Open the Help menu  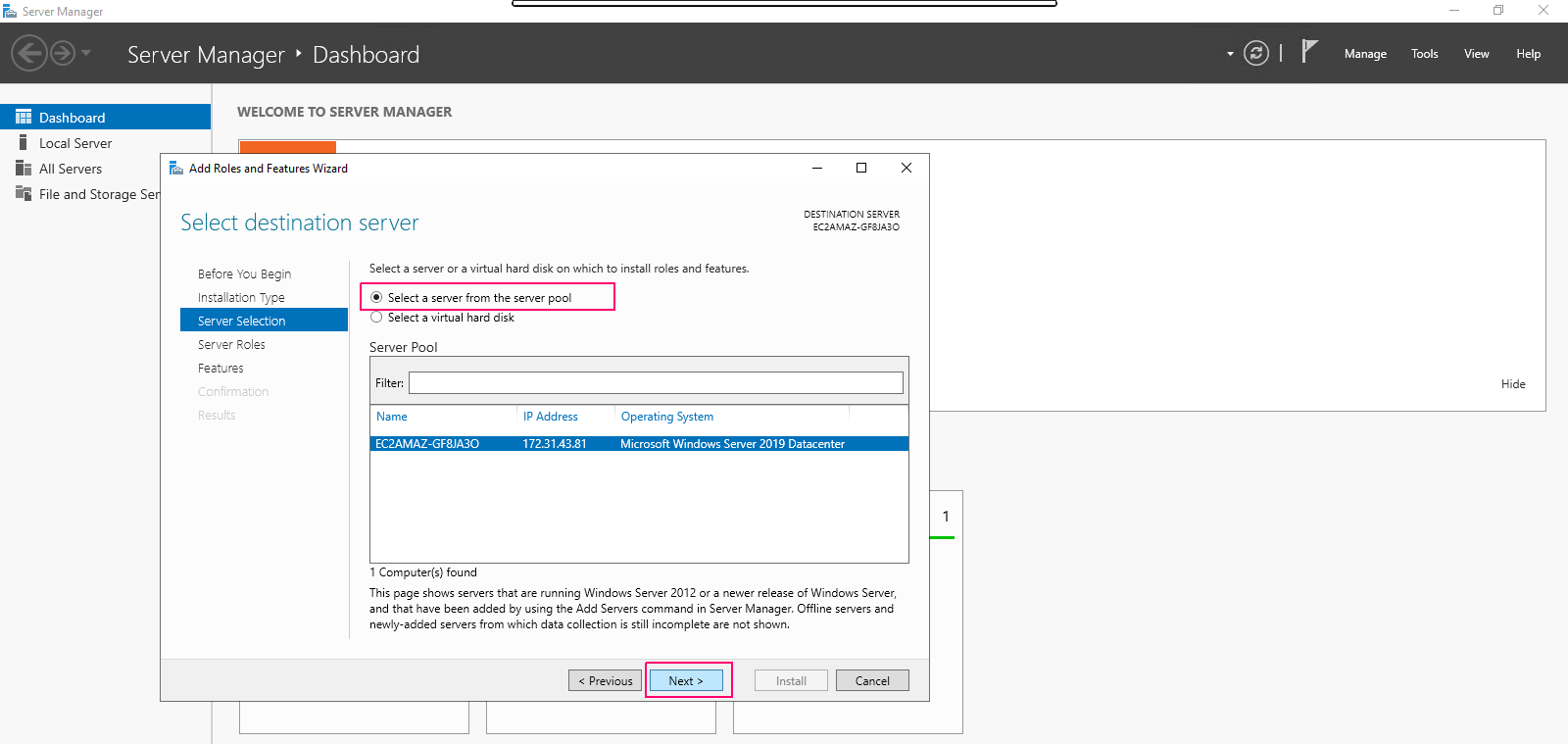click(1529, 54)
